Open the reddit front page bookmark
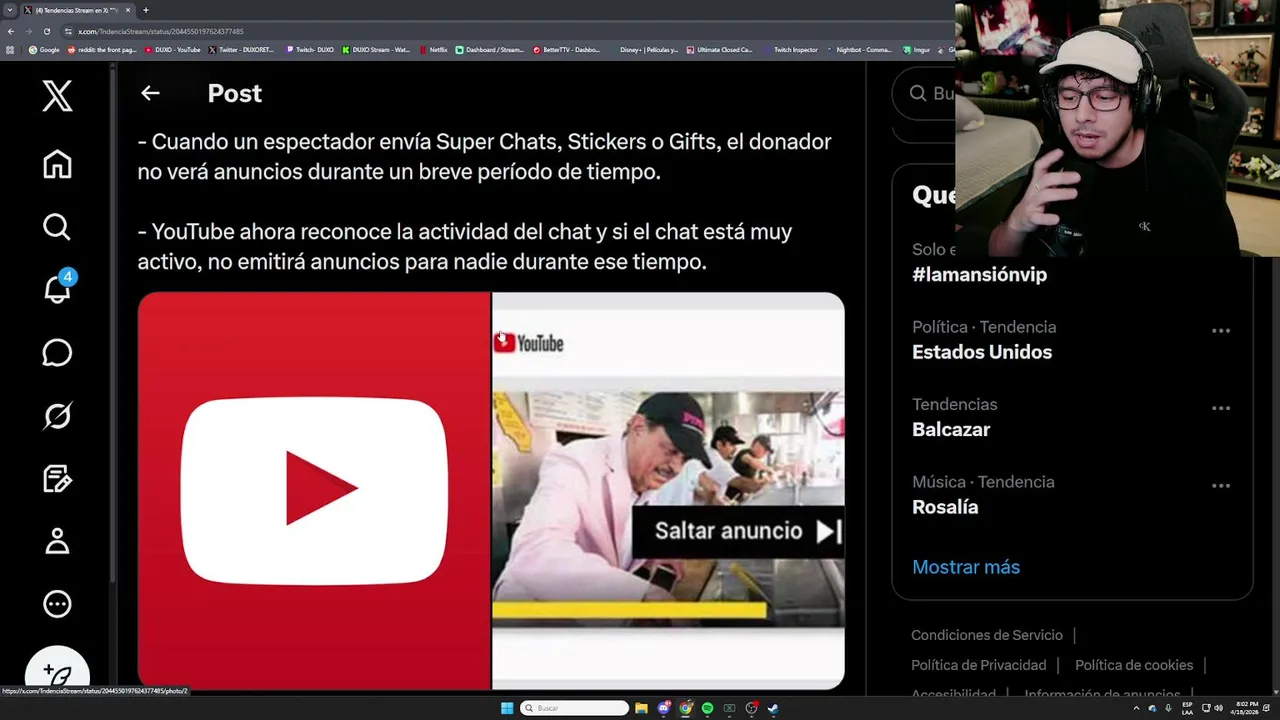Screen dimensions: 1280x720 pyautogui.click(x=101, y=49)
